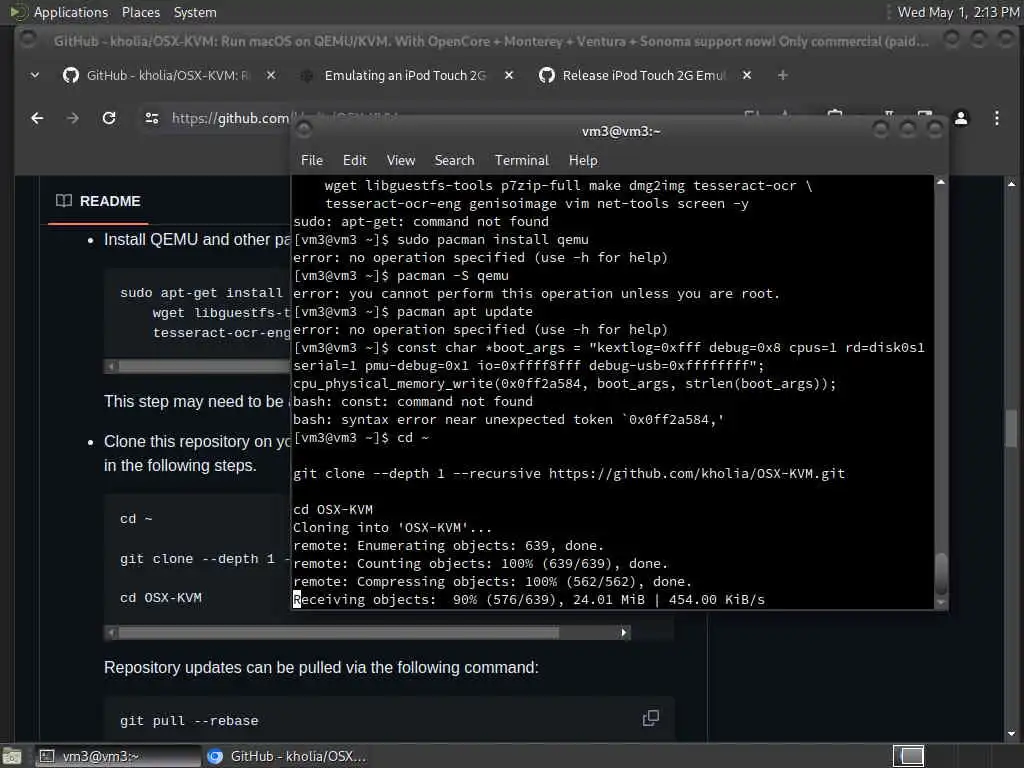Image resolution: width=1024 pixels, height=768 pixels.
Task: Click the terminal window menu icon in titlebar
Action: click(304, 131)
